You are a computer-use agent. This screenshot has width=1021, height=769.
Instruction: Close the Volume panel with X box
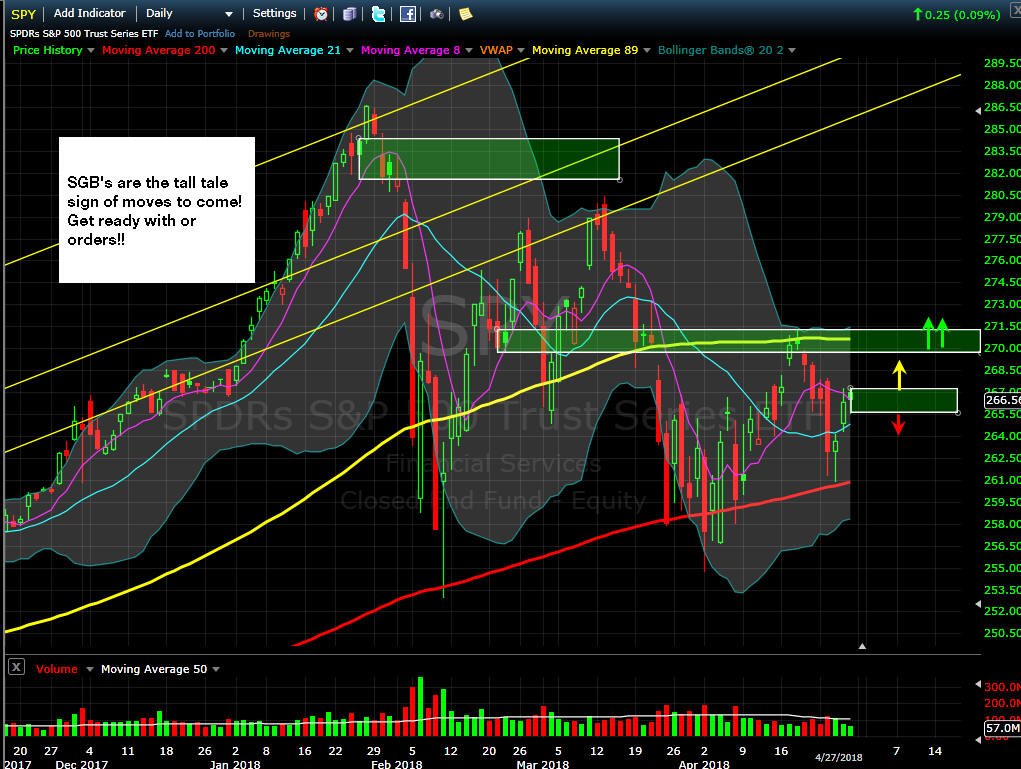(x=16, y=667)
